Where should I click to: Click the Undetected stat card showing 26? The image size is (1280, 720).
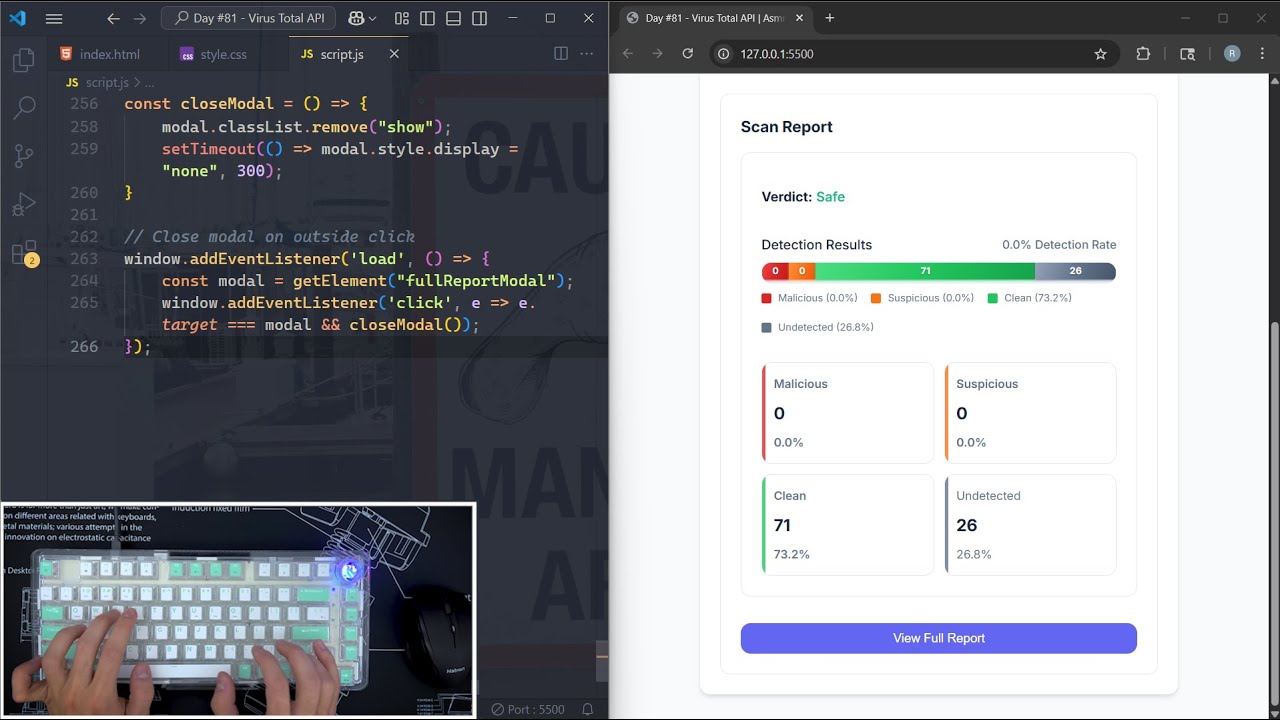point(1030,525)
